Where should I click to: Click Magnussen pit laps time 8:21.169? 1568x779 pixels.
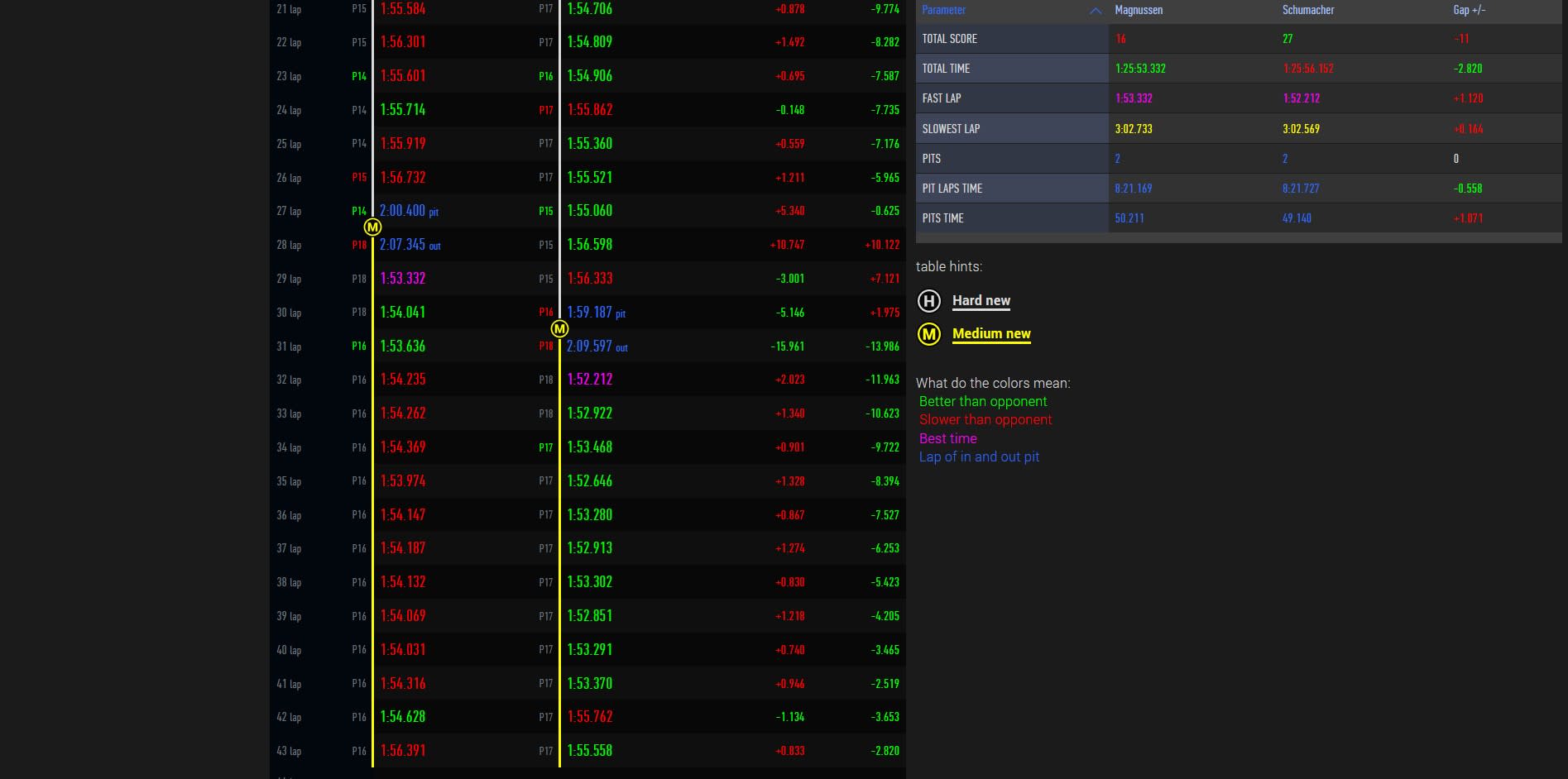pyautogui.click(x=1134, y=189)
